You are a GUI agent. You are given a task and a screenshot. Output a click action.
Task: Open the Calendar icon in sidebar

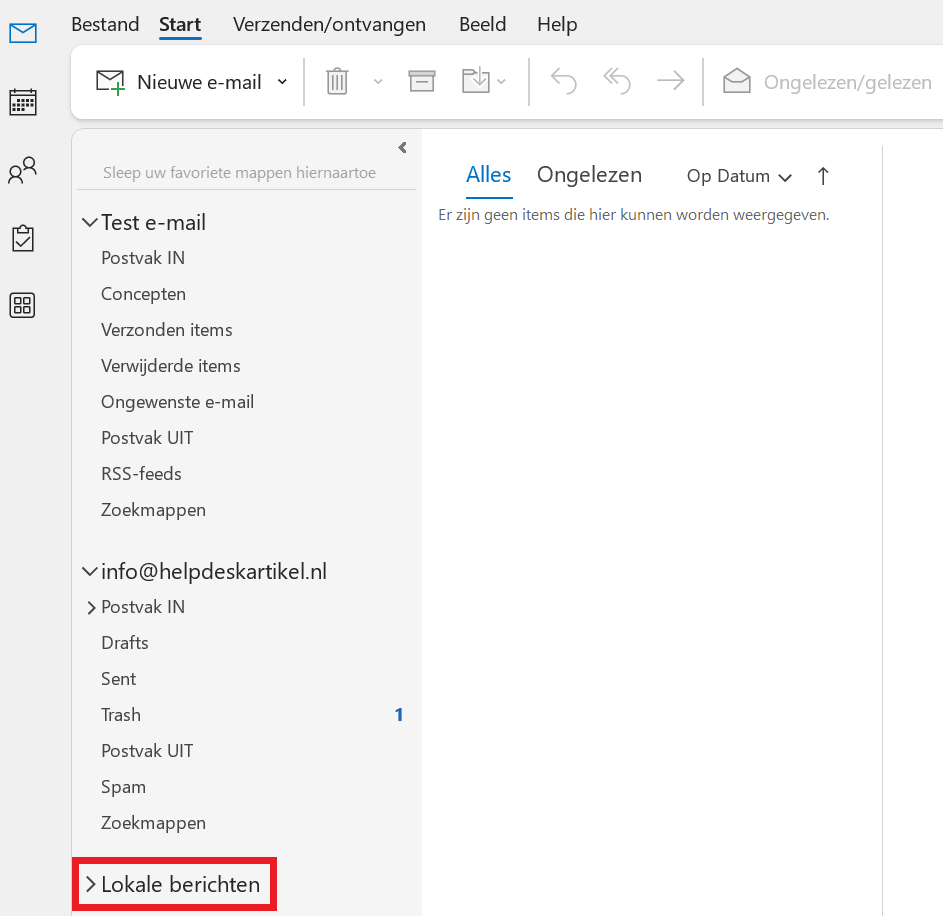22,102
